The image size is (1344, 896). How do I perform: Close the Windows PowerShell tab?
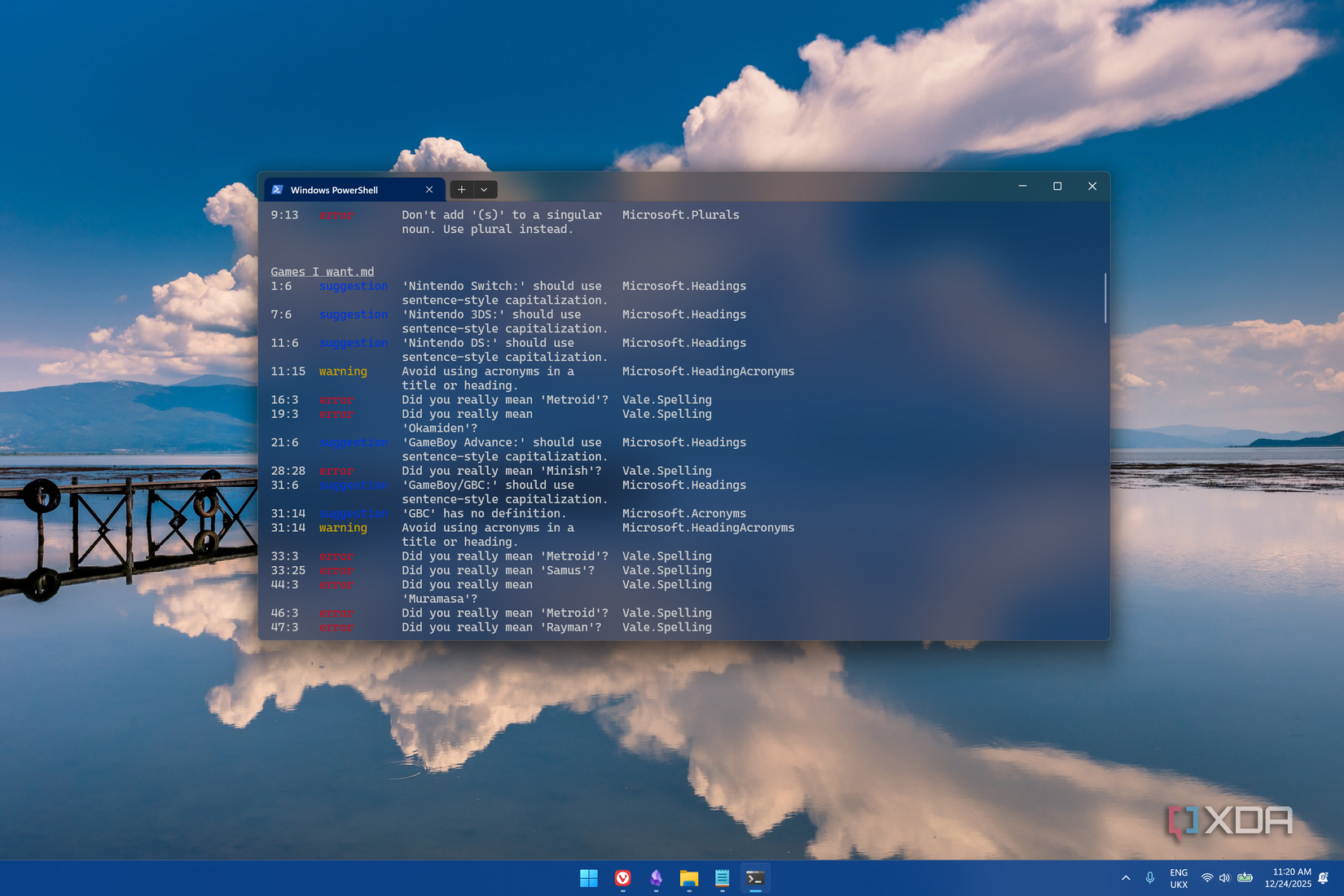(429, 190)
